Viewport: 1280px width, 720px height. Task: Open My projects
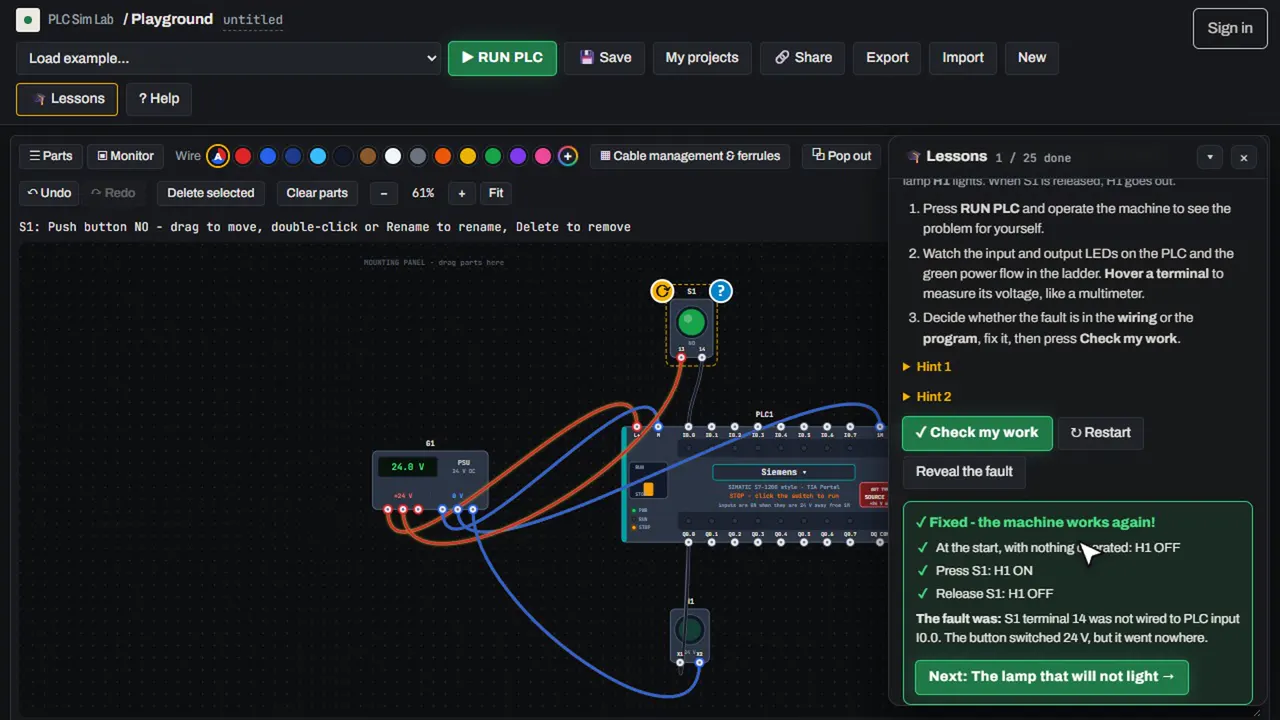tap(702, 58)
